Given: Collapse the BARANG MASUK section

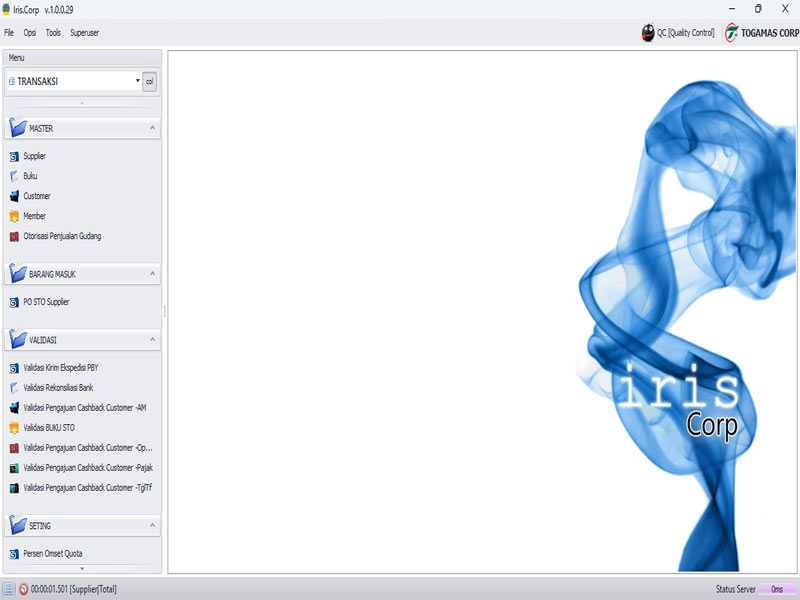Looking at the screenshot, I should (x=152, y=273).
